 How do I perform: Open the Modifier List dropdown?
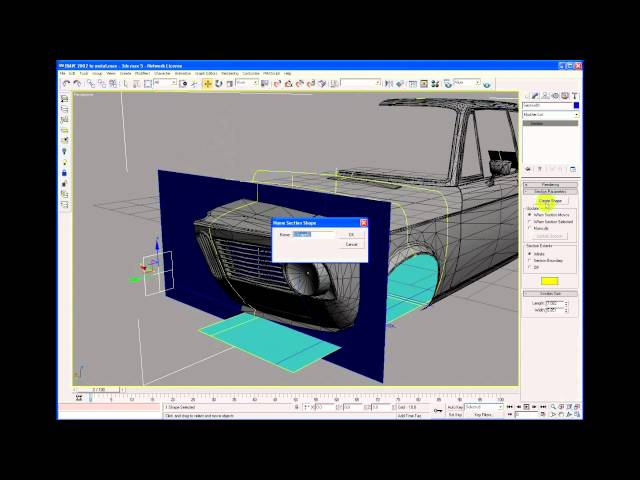tap(550, 114)
